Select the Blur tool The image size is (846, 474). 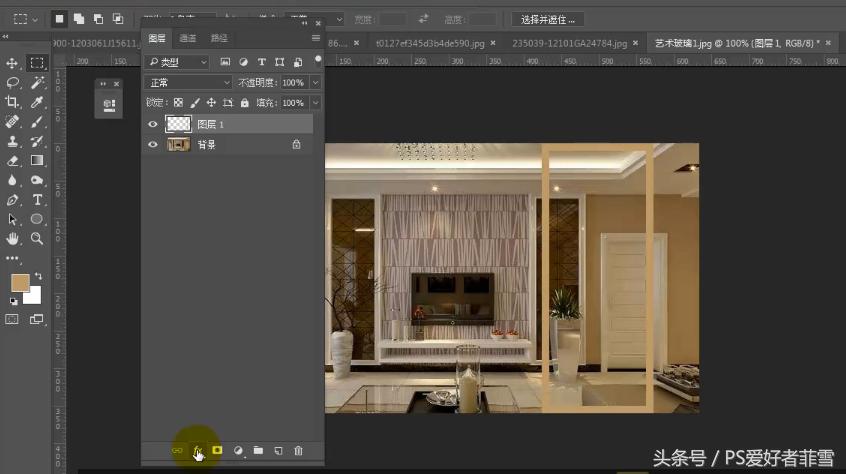tap(12, 180)
